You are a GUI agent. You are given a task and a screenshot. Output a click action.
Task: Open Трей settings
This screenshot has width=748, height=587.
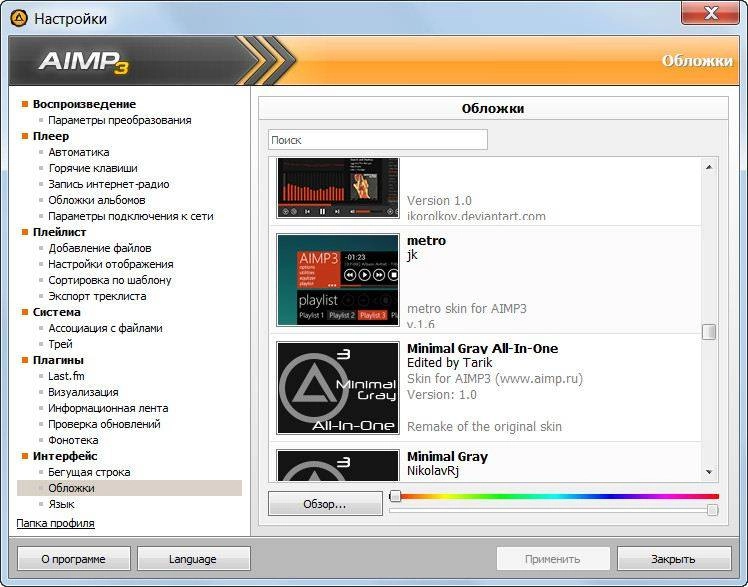tap(61, 344)
